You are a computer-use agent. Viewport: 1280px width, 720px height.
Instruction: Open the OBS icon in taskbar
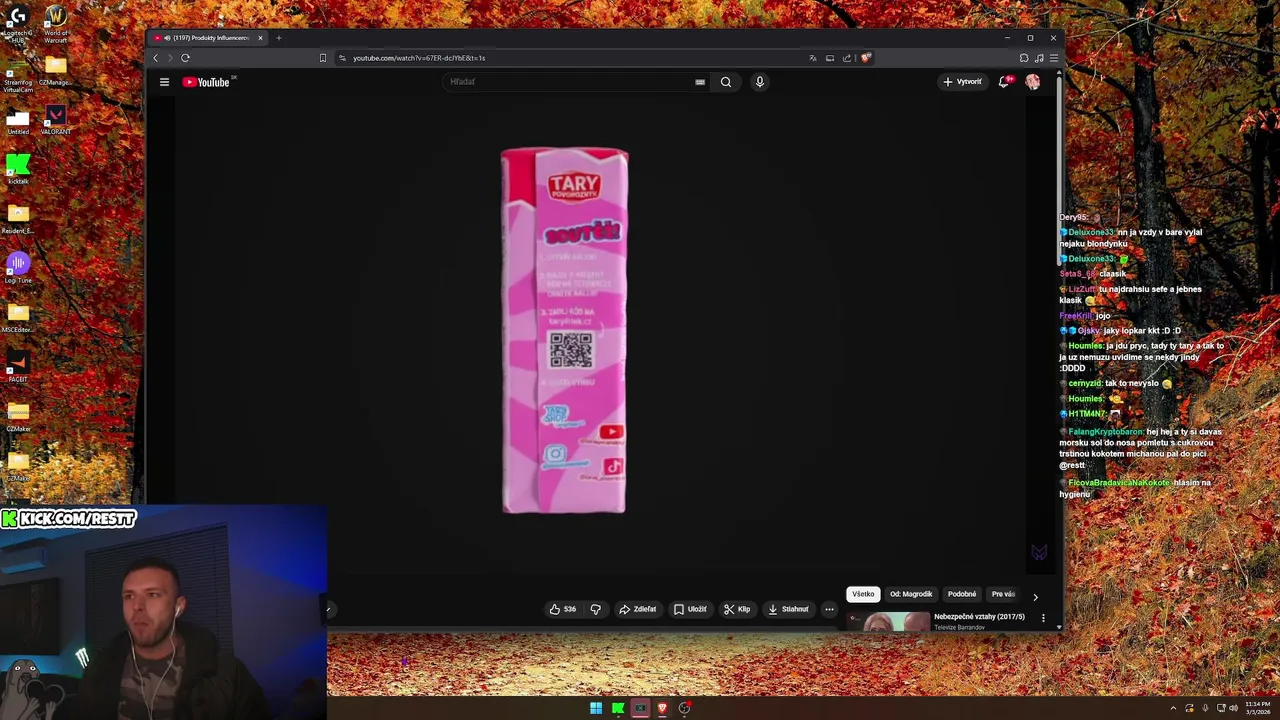pos(684,708)
